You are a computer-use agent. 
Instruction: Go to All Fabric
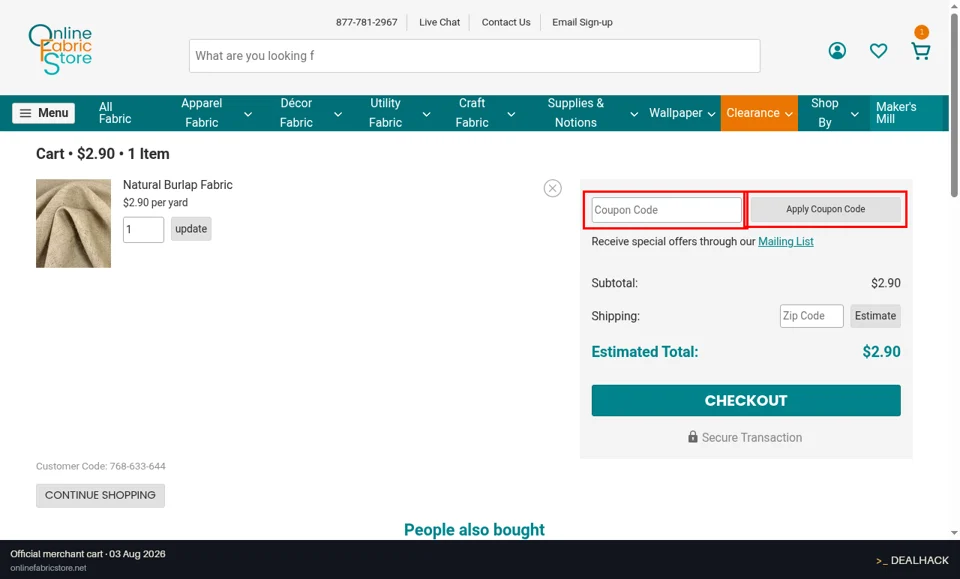tap(115, 113)
